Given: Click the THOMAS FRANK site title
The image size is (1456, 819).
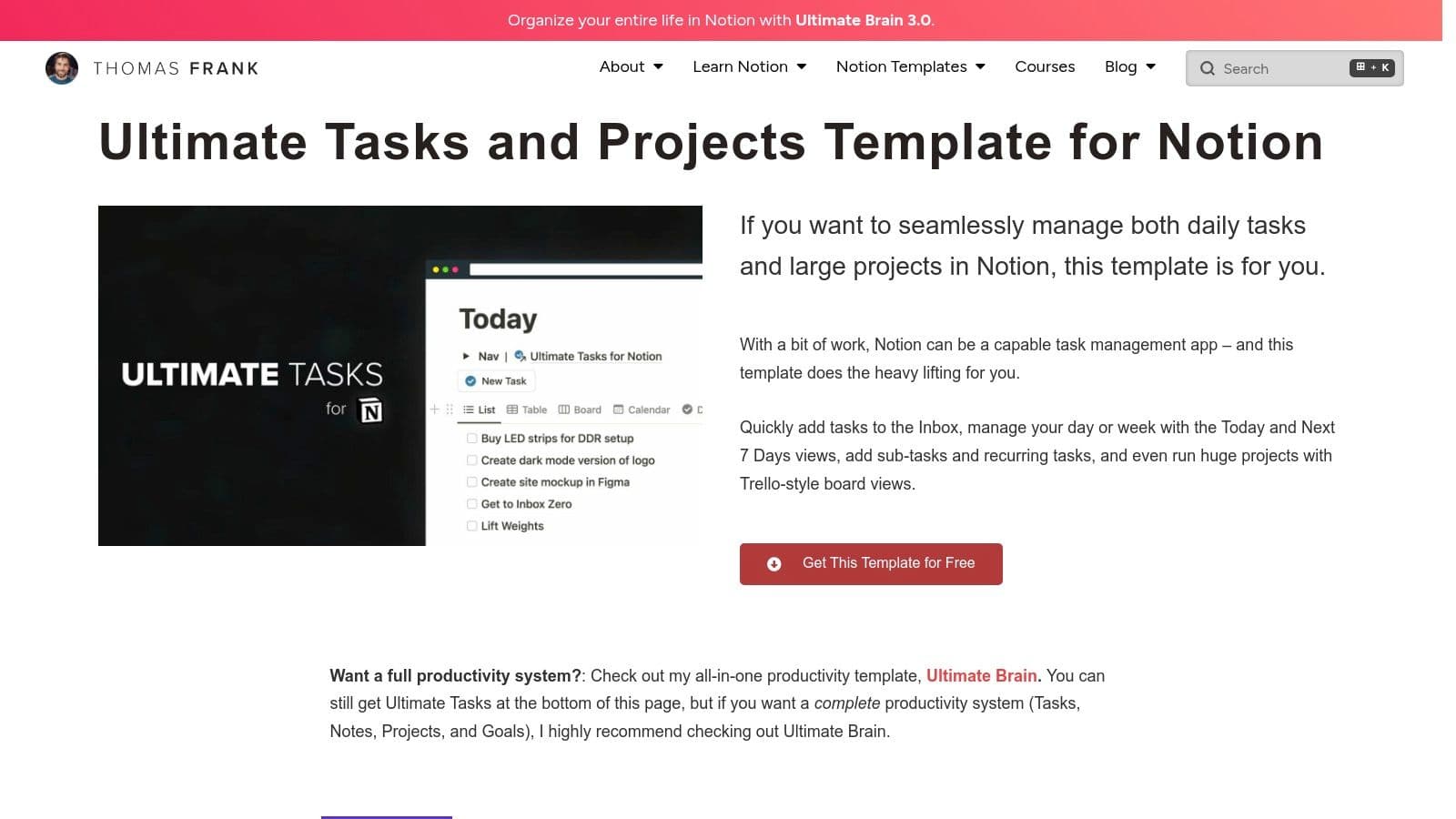Looking at the screenshot, I should 176,68.
